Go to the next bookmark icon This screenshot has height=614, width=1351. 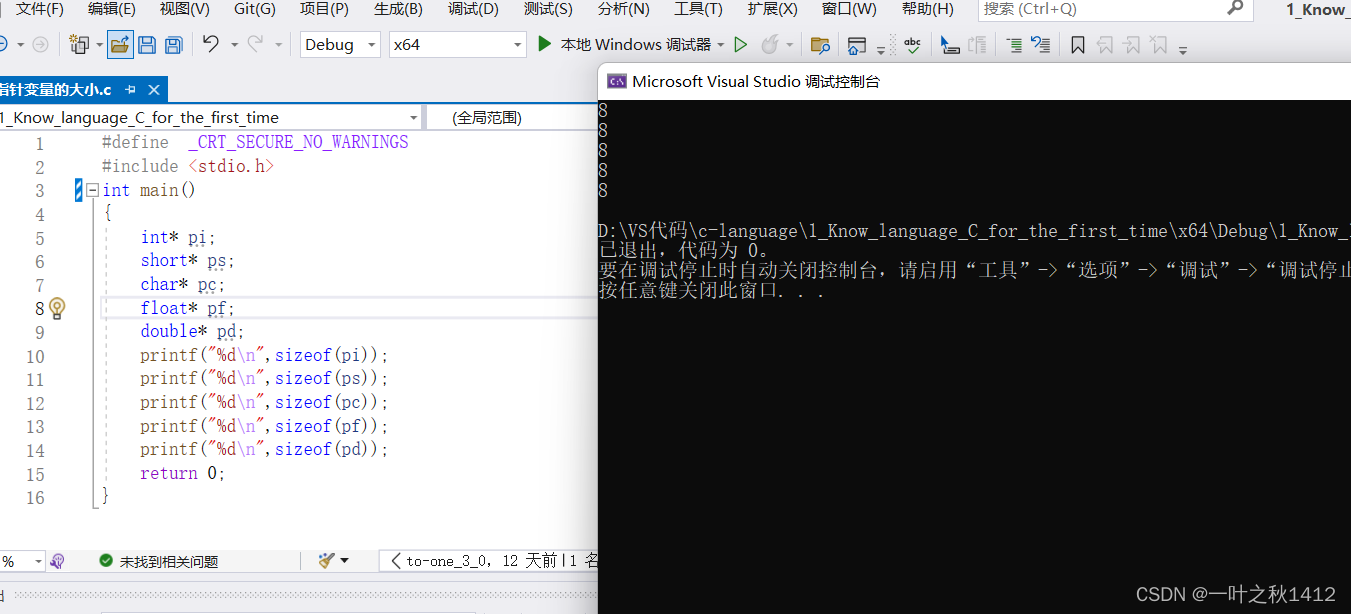[1131, 44]
